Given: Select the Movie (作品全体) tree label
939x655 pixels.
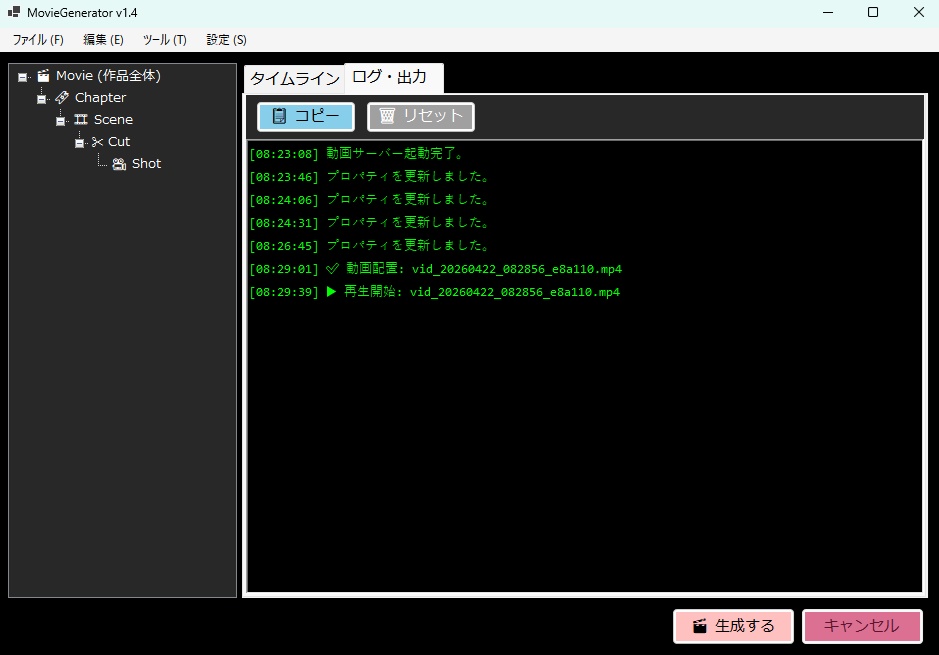Looking at the screenshot, I should (x=108, y=76).
